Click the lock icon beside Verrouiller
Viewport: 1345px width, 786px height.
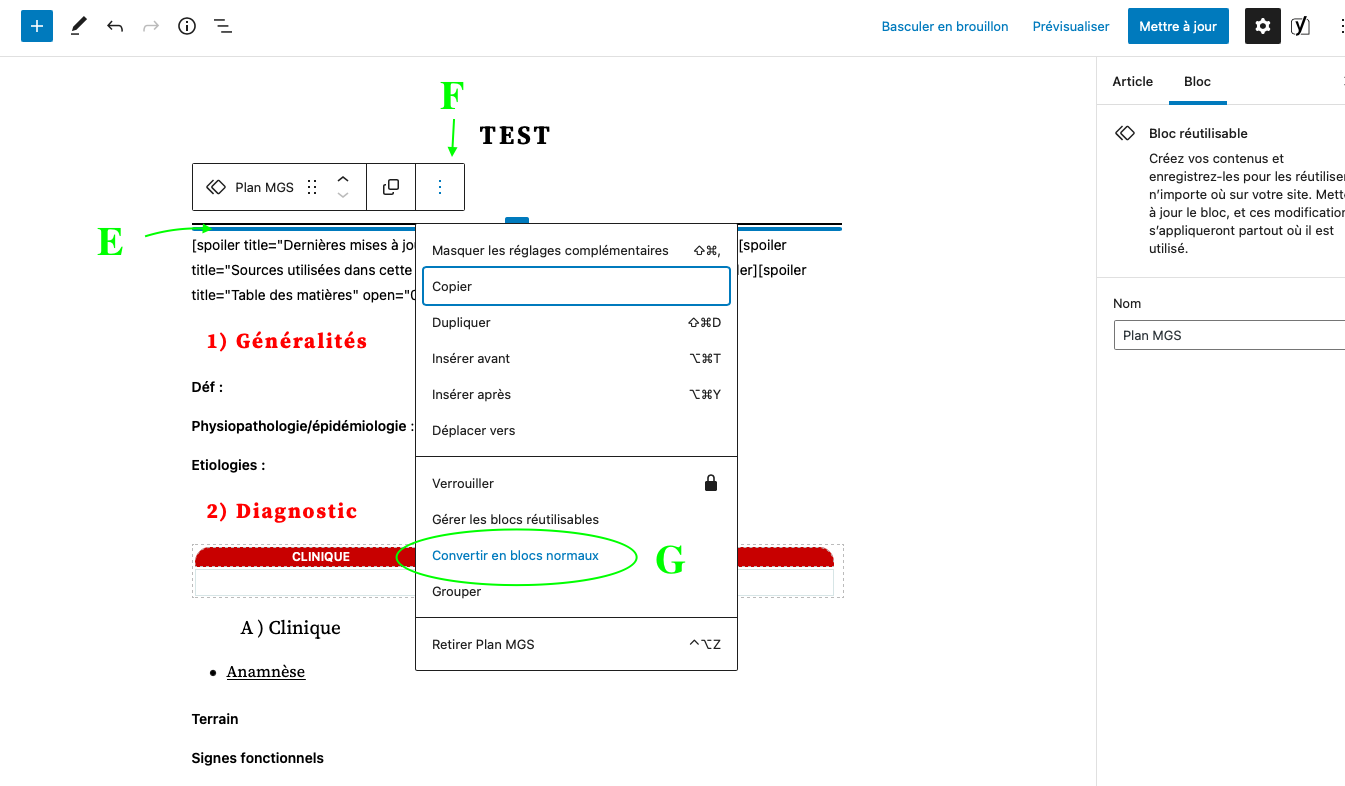tap(711, 483)
